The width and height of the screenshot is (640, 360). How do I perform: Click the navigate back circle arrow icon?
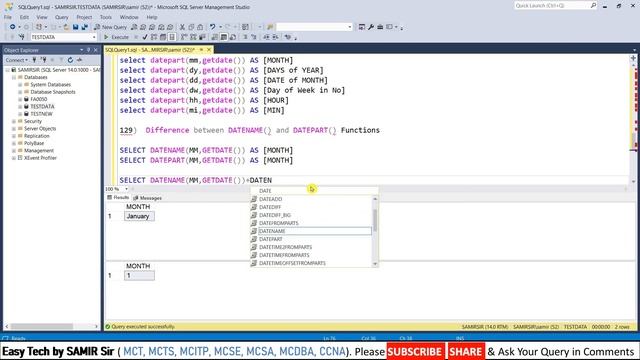coord(13,27)
